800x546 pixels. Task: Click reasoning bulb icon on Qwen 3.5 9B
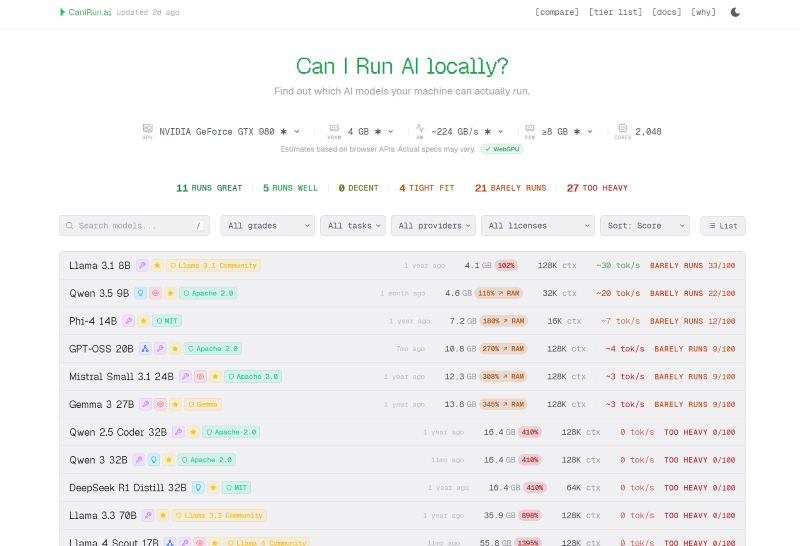pyautogui.click(x=140, y=293)
